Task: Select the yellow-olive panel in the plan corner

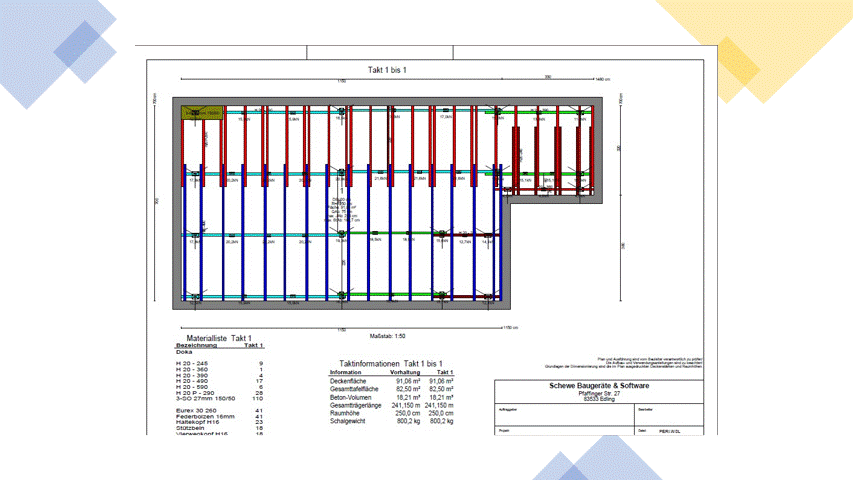Action: click(x=201, y=112)
